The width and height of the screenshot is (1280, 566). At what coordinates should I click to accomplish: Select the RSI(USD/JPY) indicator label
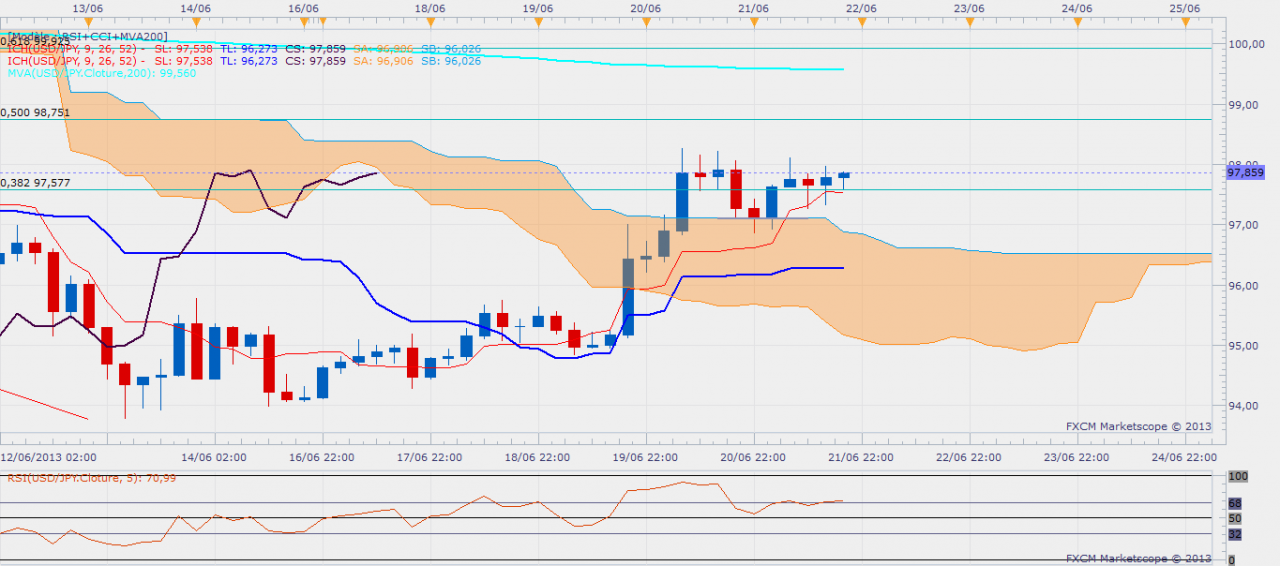coord(92,477)
